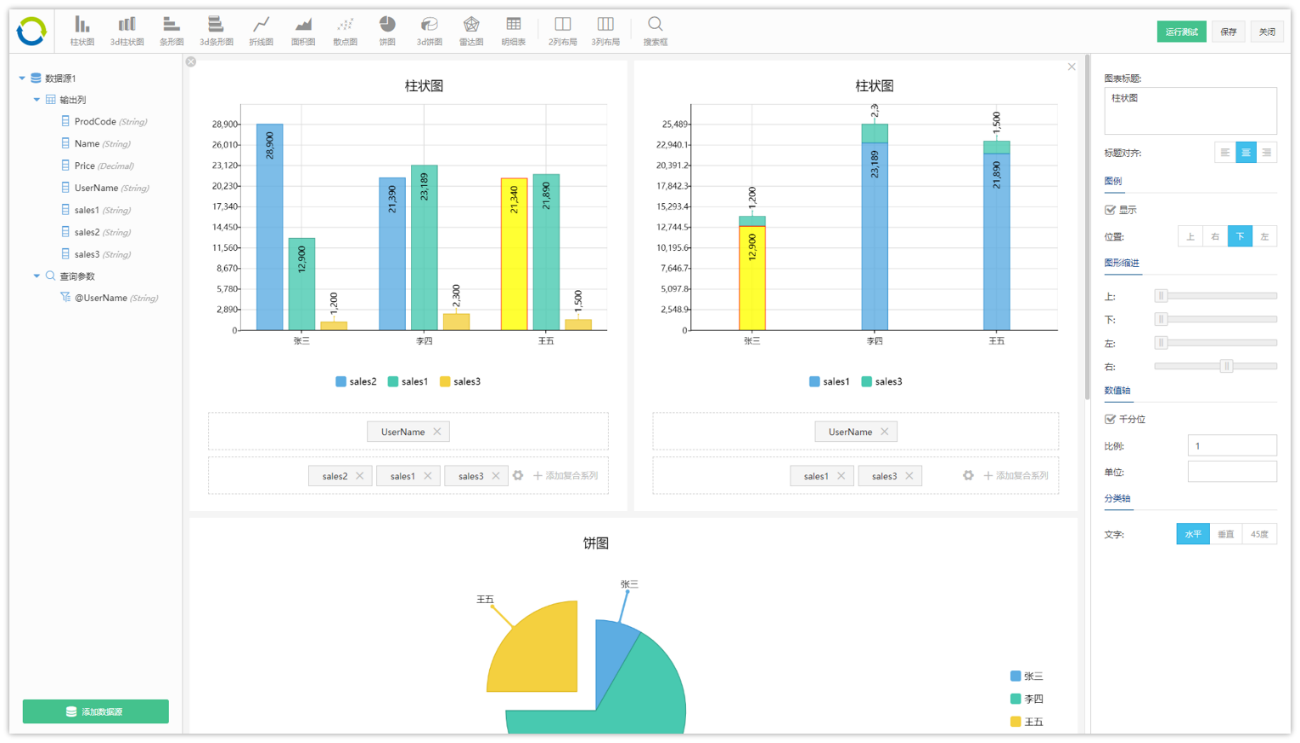Viewport: 1300px width, 743px height.
Task: Click the 面积图 area chart icon
Action: point(303,30)
